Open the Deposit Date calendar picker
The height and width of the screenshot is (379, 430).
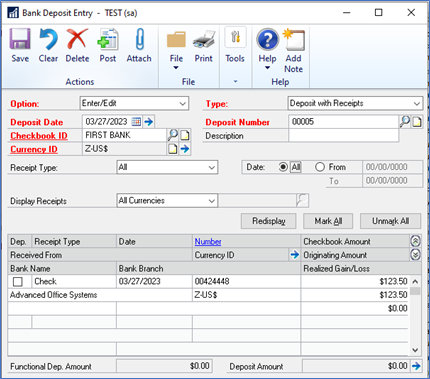pyautogui.click(x=136, y=122)
